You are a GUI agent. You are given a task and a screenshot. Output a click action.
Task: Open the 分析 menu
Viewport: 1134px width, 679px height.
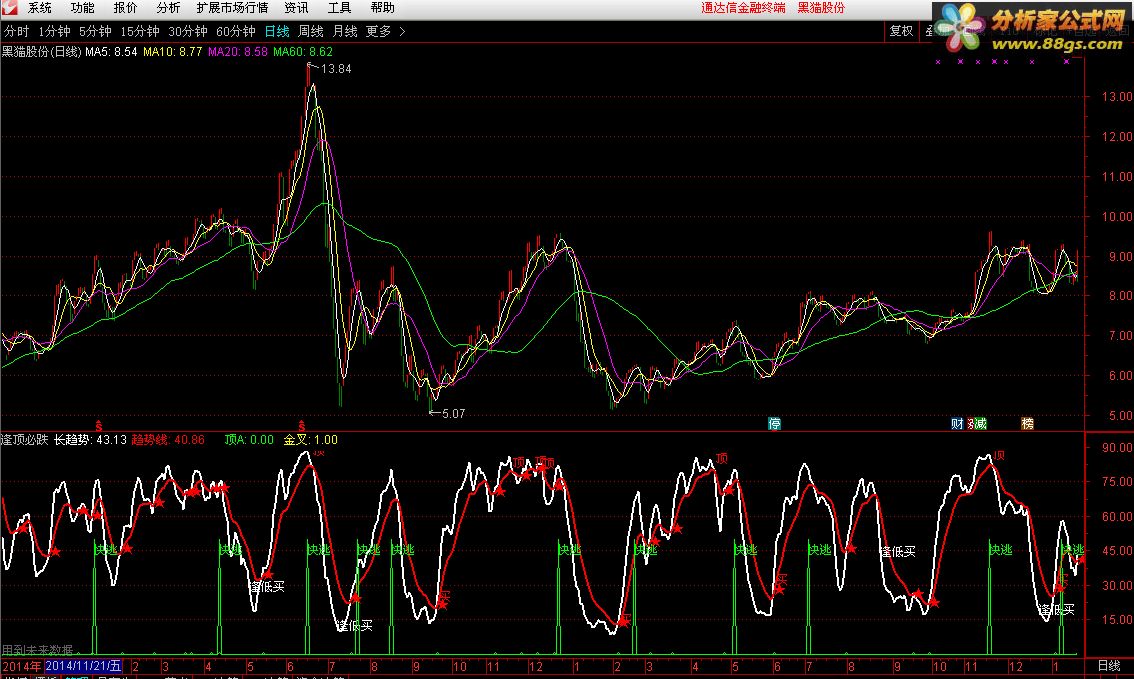point(168,8)
